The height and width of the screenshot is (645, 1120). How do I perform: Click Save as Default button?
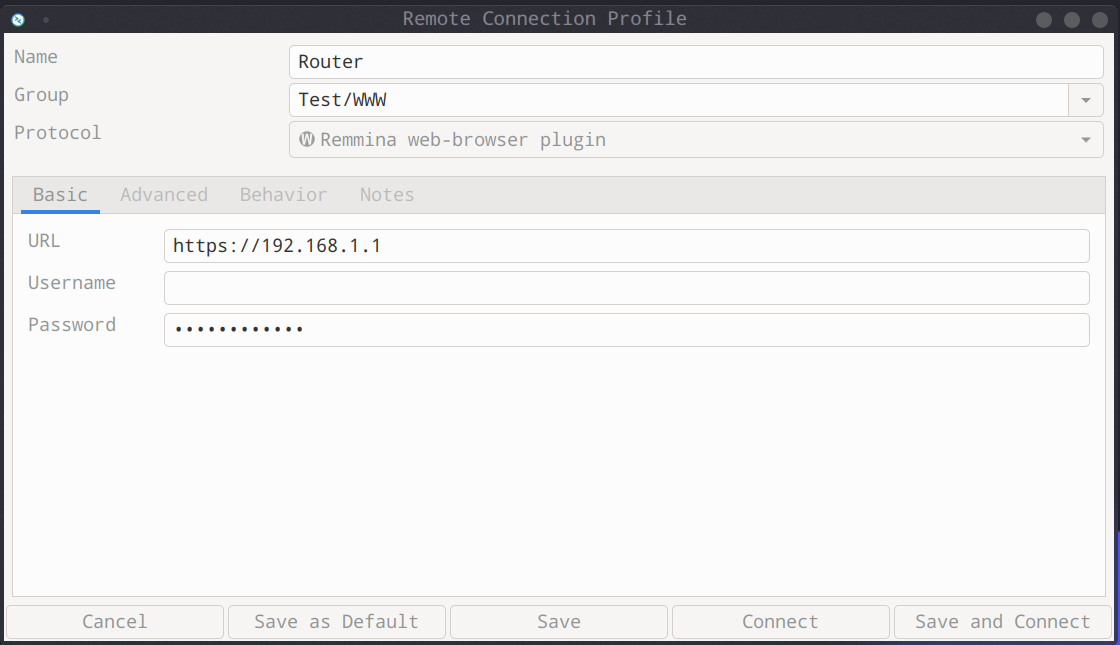pos(336,622)
